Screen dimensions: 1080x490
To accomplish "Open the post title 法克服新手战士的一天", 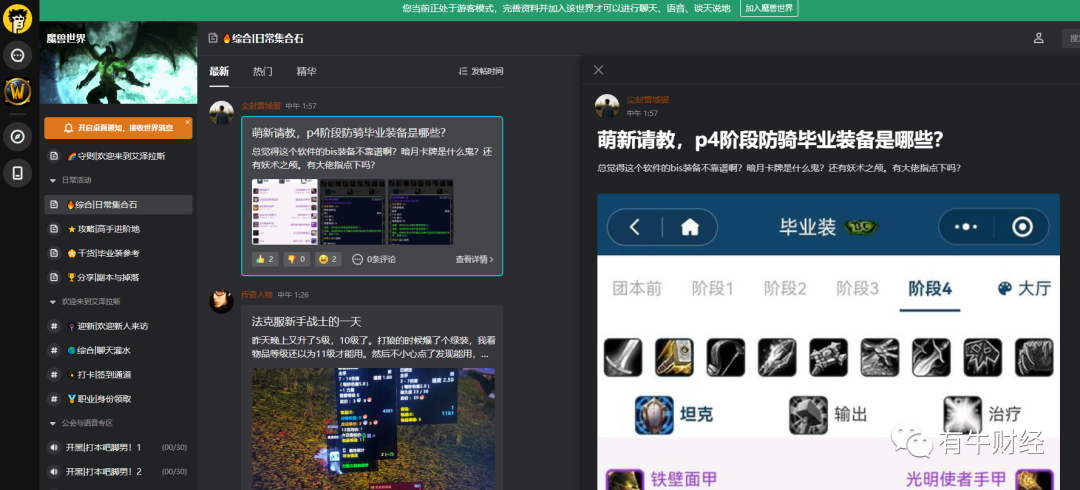I will 307,322.
